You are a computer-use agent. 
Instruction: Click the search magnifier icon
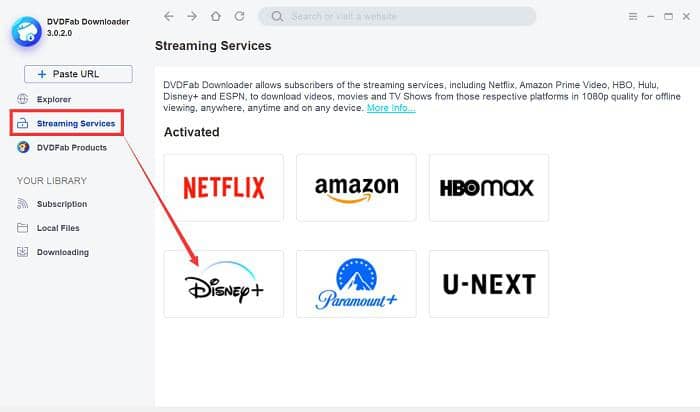(277, 17)
